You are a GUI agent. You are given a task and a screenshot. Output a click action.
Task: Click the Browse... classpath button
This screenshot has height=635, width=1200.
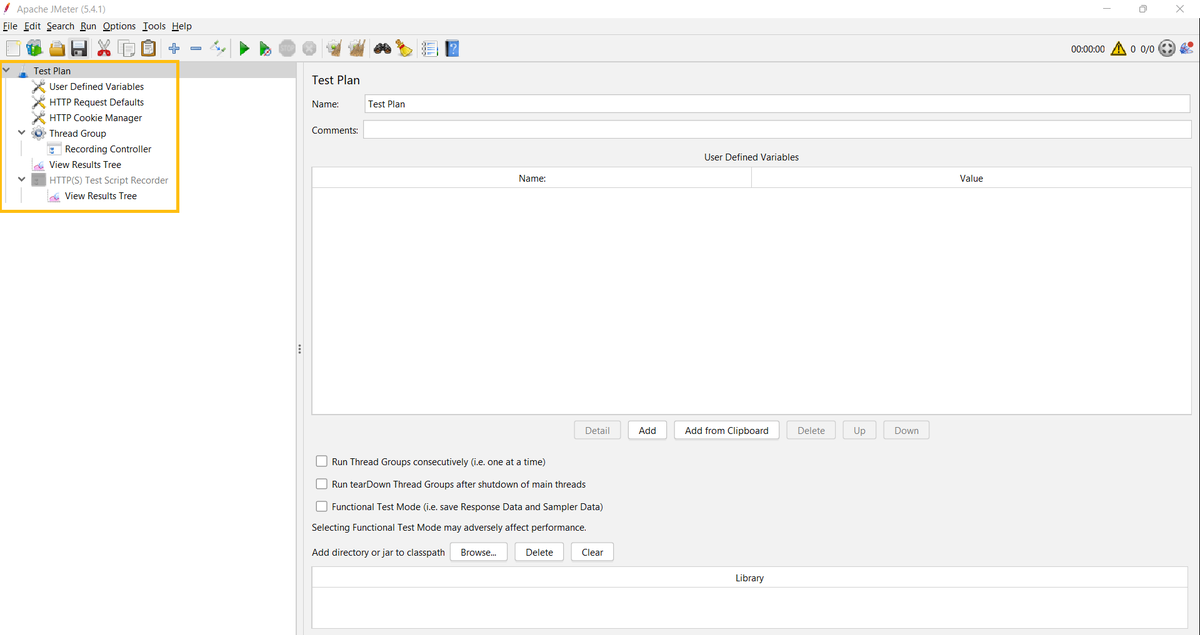479,552
